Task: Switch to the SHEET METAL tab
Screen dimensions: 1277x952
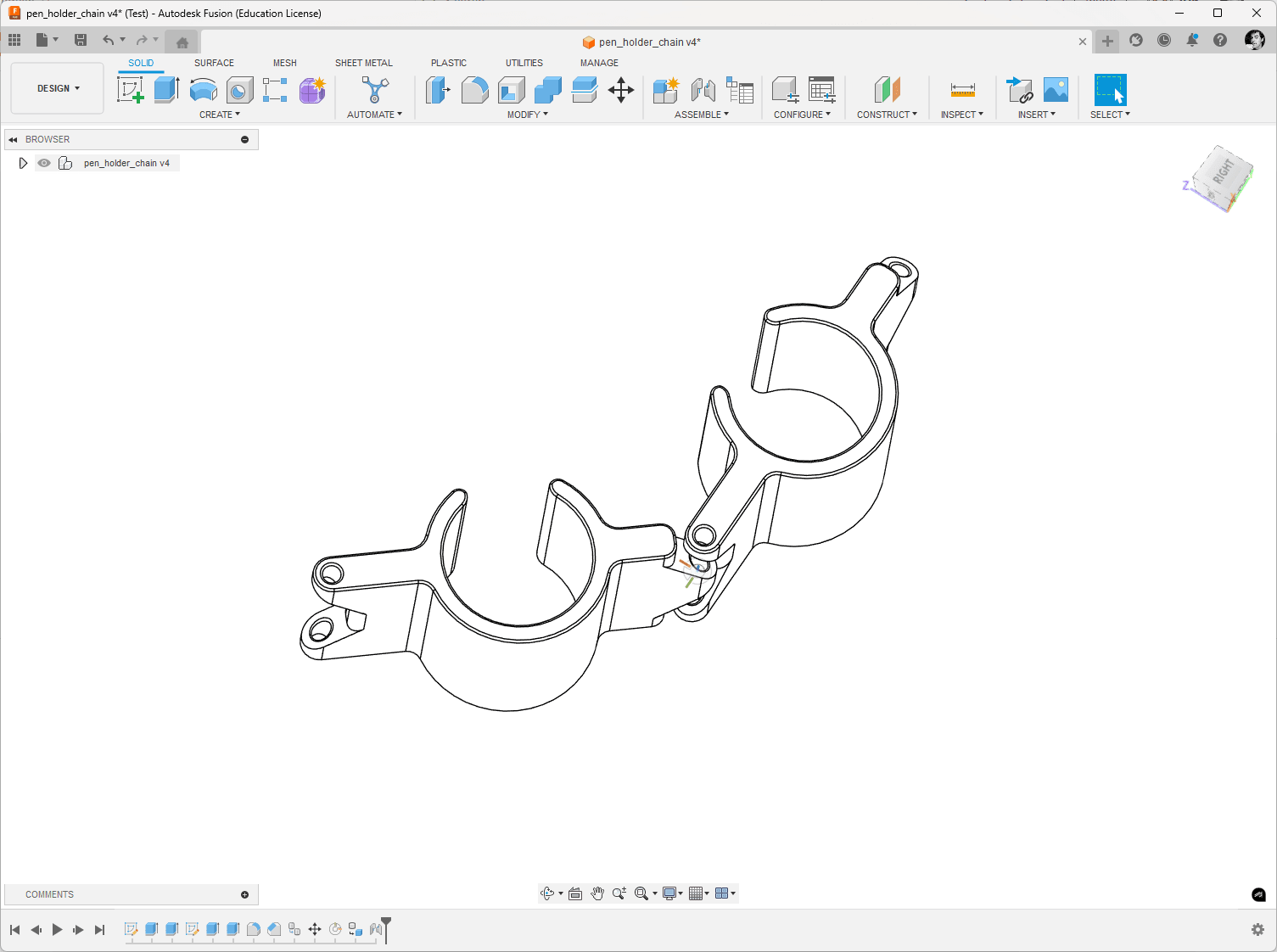Action: [364, 63]
